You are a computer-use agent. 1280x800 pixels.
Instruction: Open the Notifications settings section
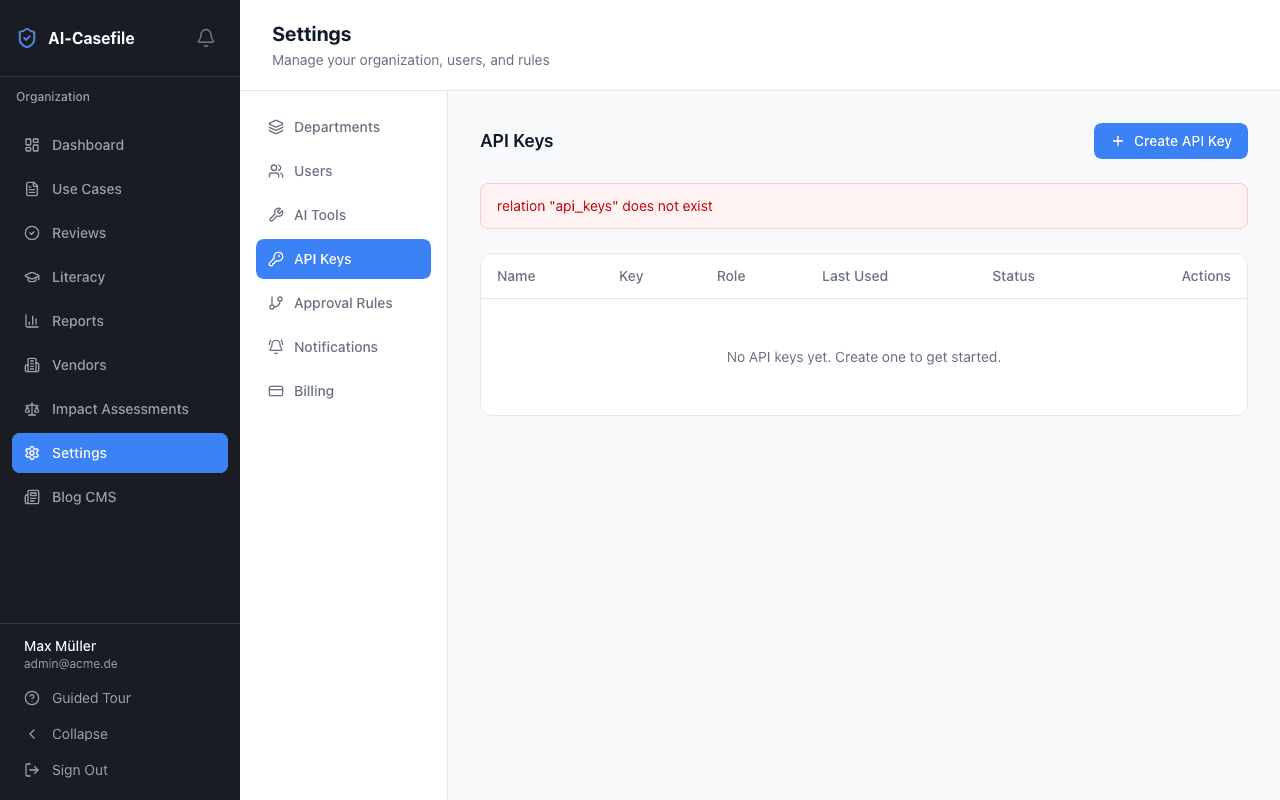point(336,347)
